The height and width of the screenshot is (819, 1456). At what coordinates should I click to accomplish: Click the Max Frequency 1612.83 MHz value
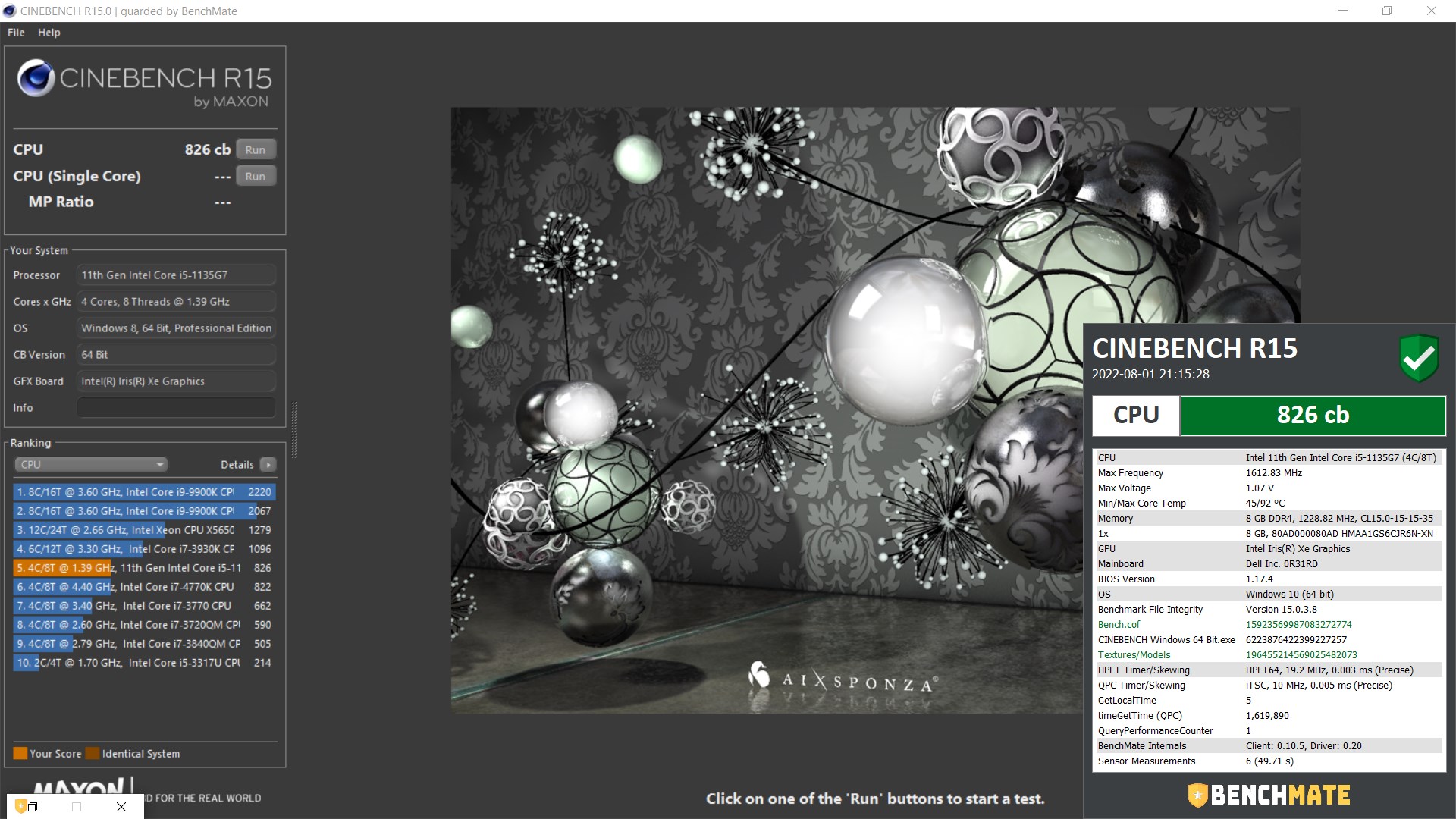point(1273,472)
